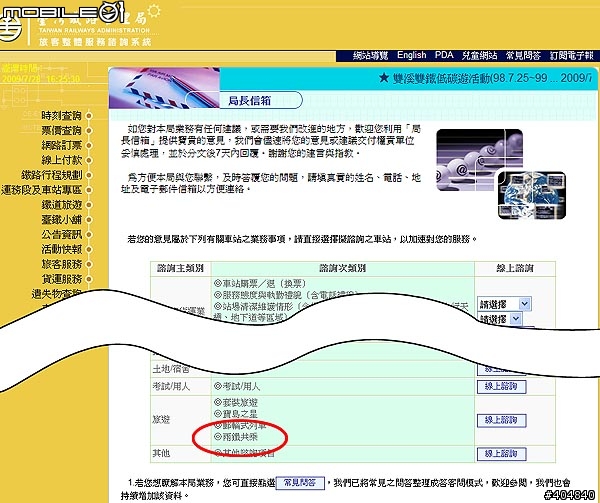Image resolution: width=600 pixels, height=503 pixels.
Task: Open 旅客服務 passenger service in sidebar
Action: pyautogui.click(x=62, y=264)
